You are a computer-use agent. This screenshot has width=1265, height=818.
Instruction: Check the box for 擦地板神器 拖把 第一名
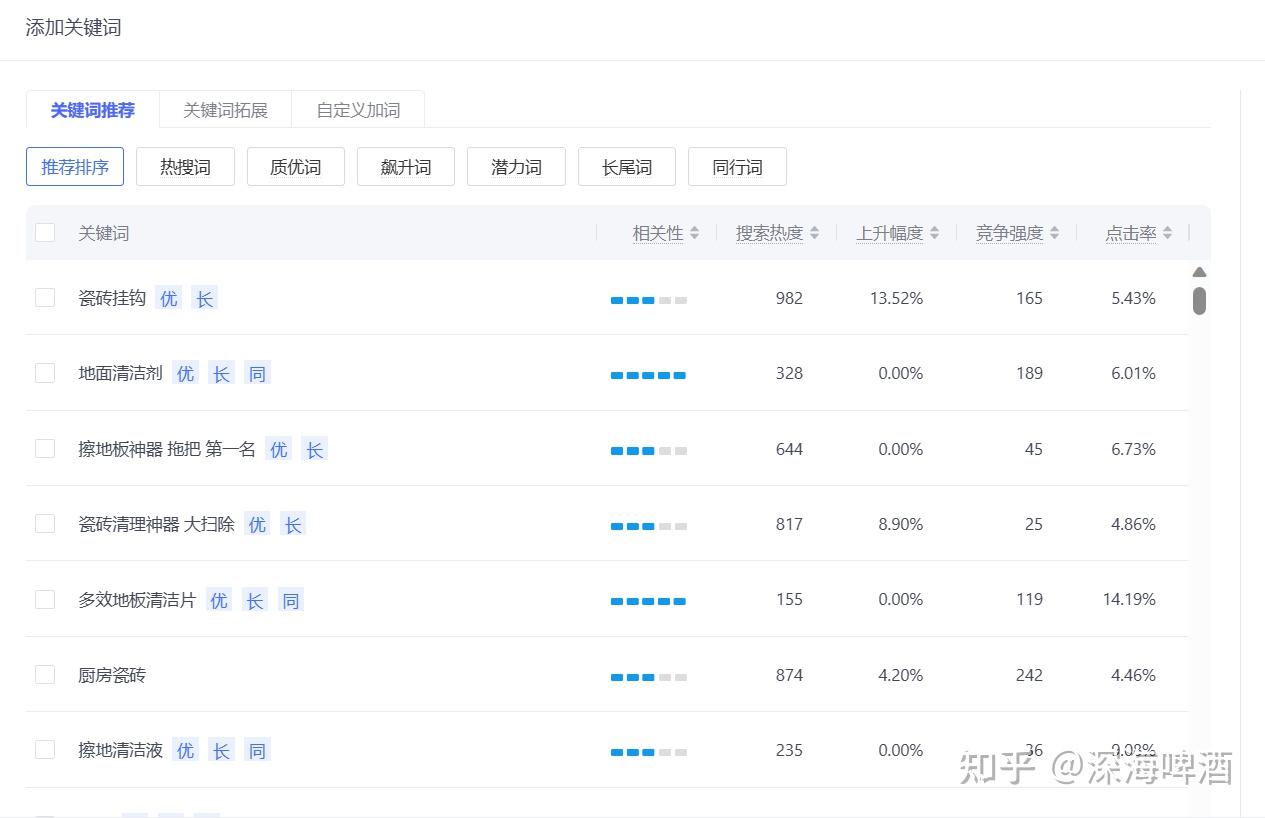point(45,448)
